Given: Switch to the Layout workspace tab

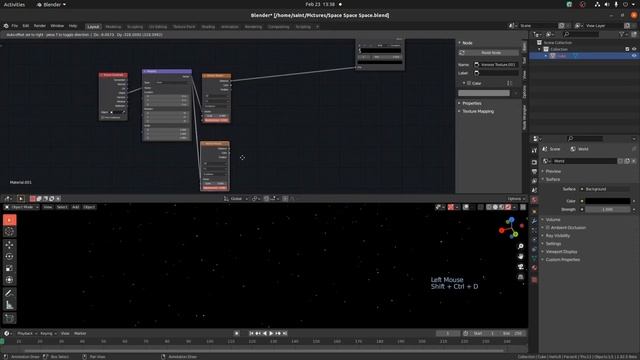Looking at the screenshot, I should point(93,27).
